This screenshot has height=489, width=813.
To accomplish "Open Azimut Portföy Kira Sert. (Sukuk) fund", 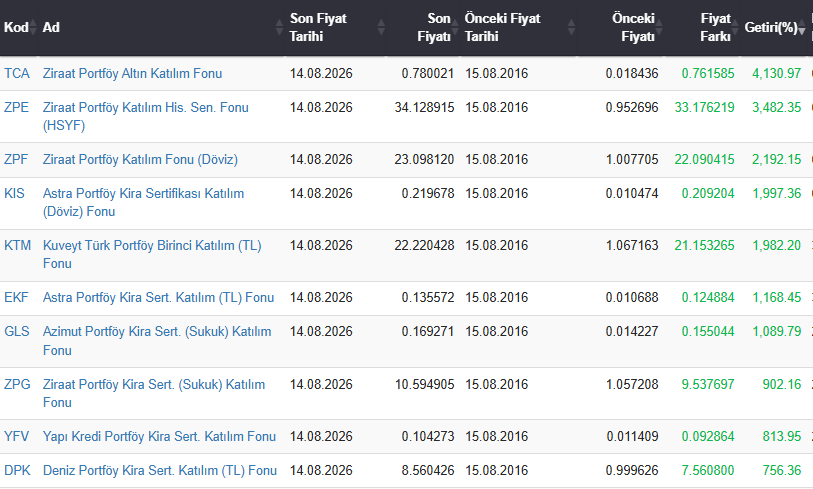I will tap(157, 341).
